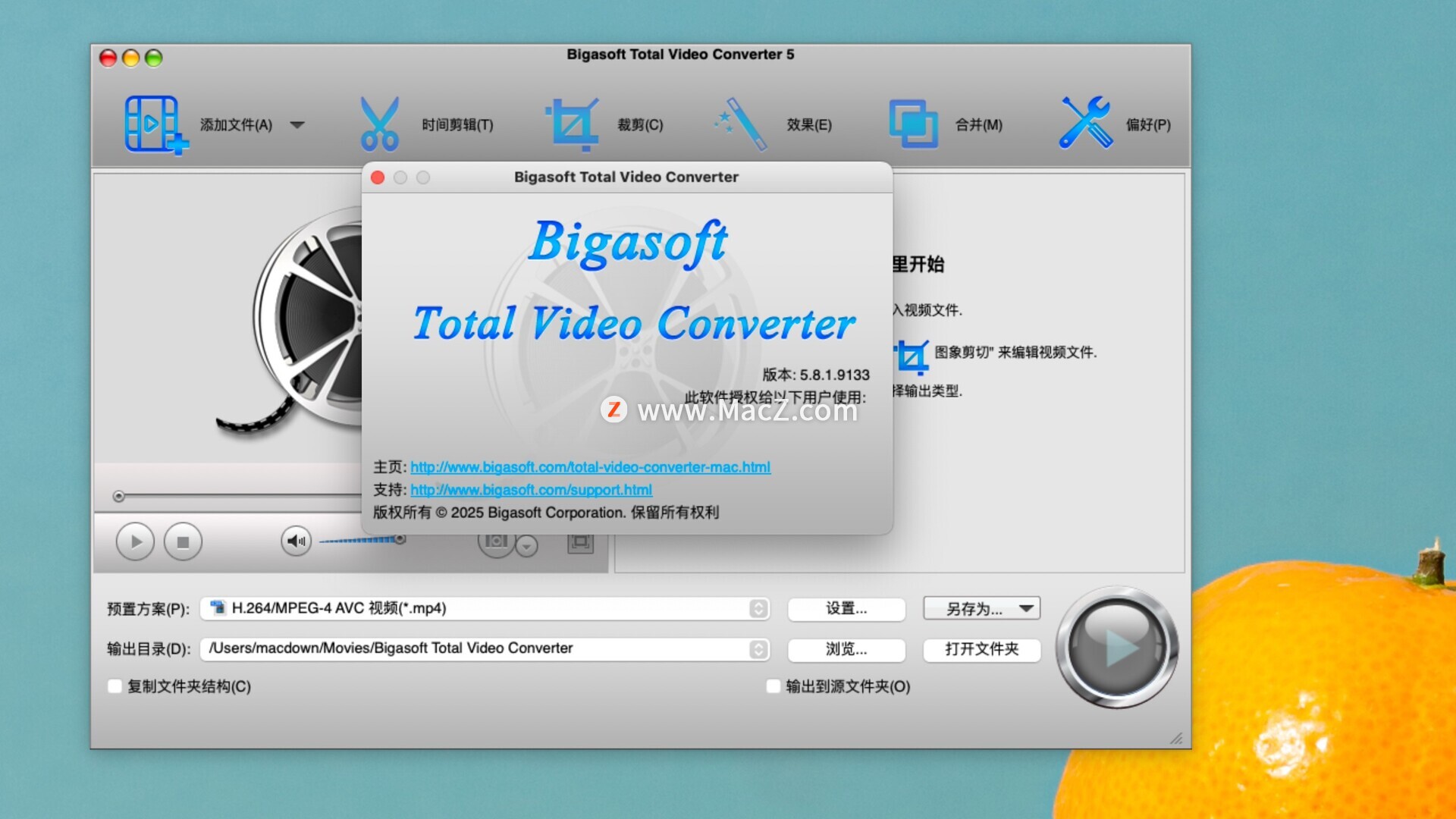The width and height of the screenshot is (1456, 819).
Task: Click the copyright Bigasoft Corporation text
Action: point(546,513)
